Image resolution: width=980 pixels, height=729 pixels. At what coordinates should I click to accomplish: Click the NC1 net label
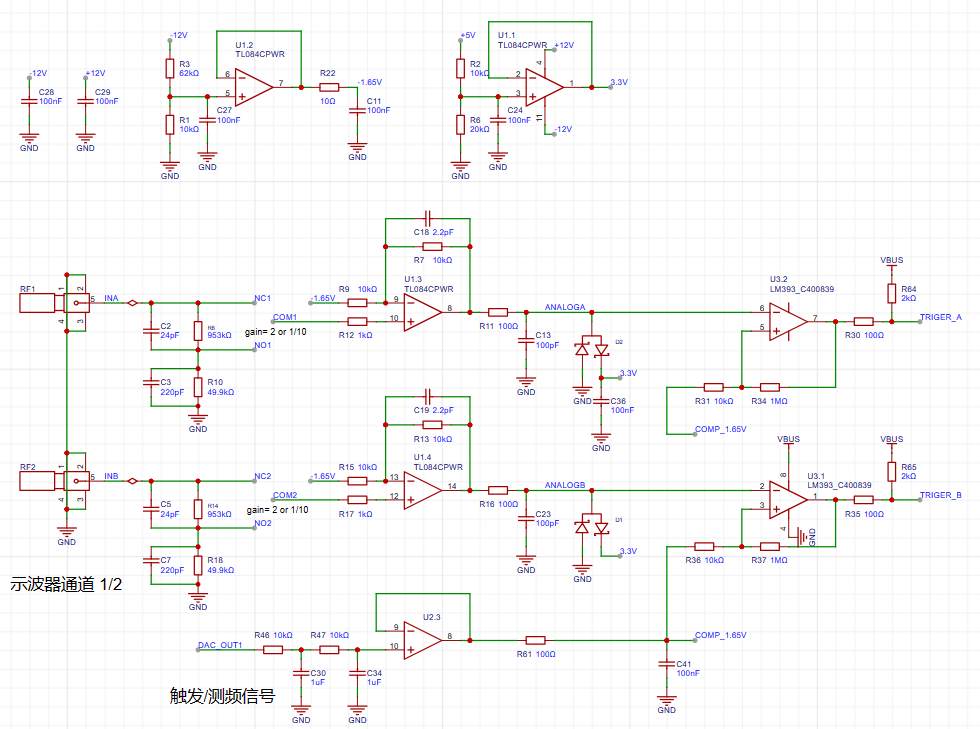[262, 298]
